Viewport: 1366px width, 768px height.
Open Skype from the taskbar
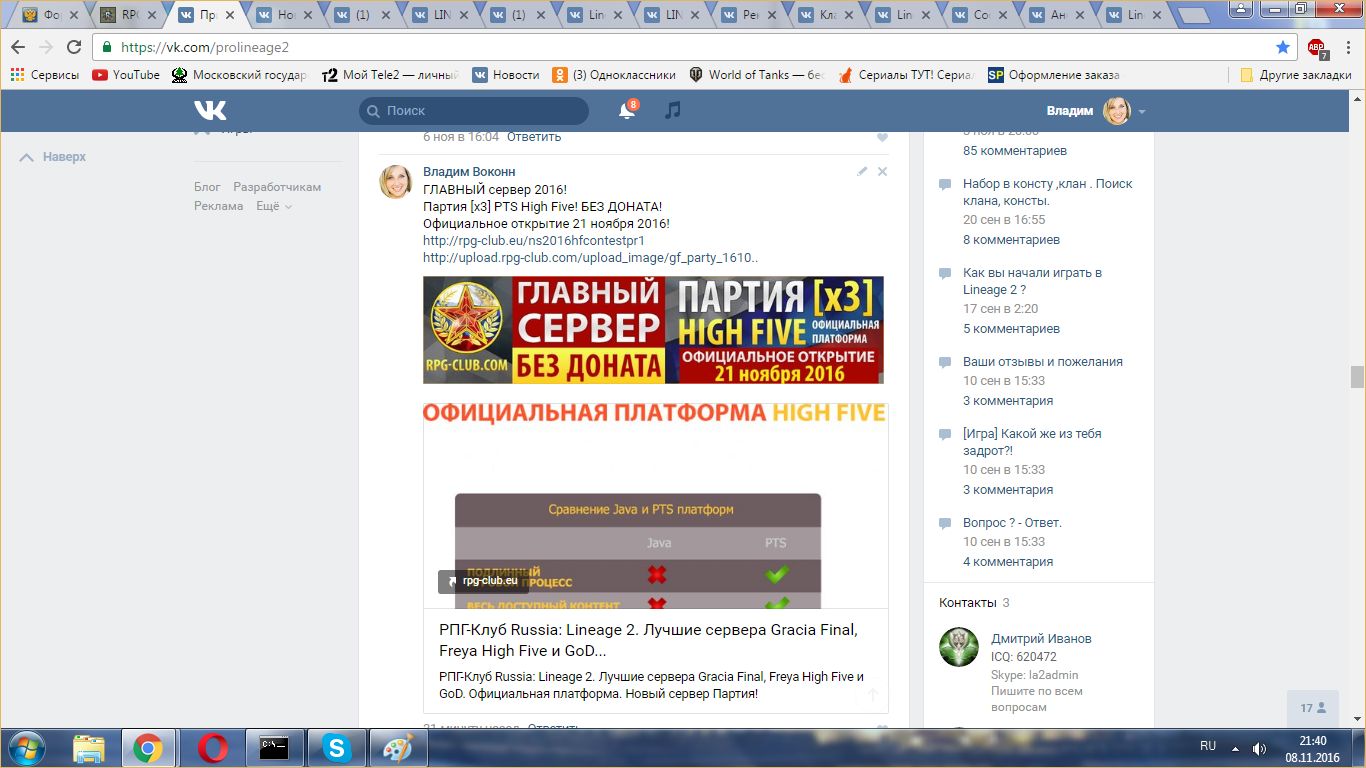[x=336, y=748]
